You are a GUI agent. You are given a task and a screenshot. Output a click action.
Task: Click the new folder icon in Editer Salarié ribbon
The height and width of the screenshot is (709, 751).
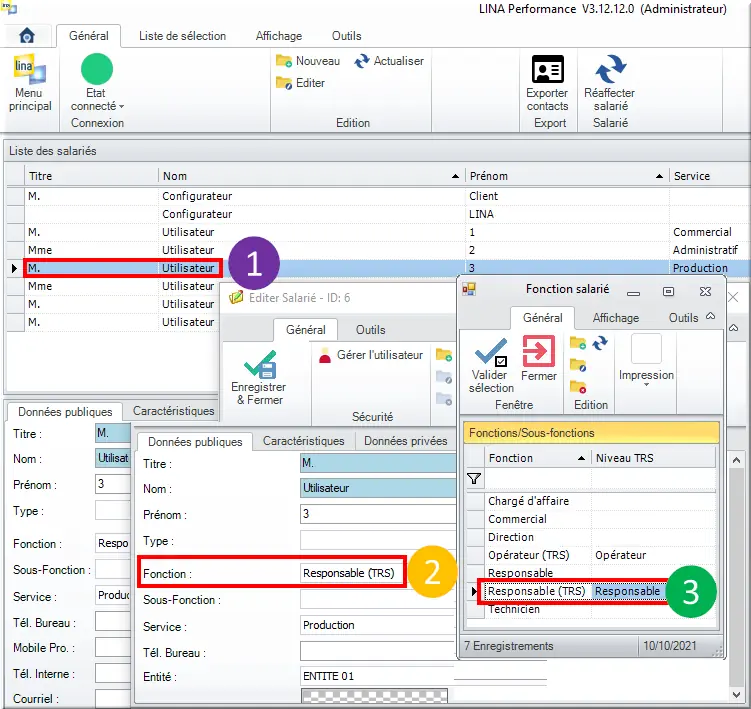444,355
